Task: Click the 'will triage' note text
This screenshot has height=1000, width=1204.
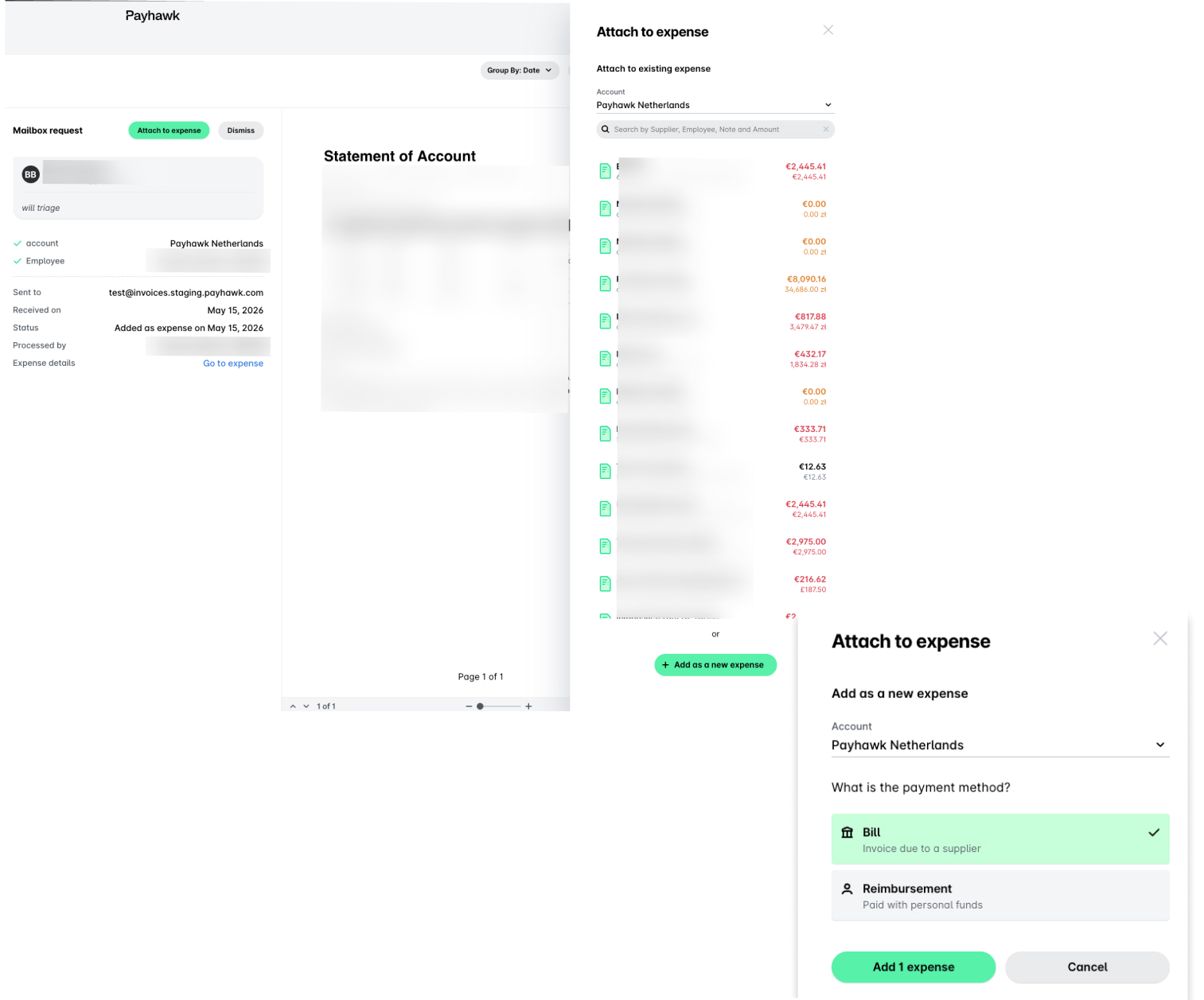Action: point(41,208)
